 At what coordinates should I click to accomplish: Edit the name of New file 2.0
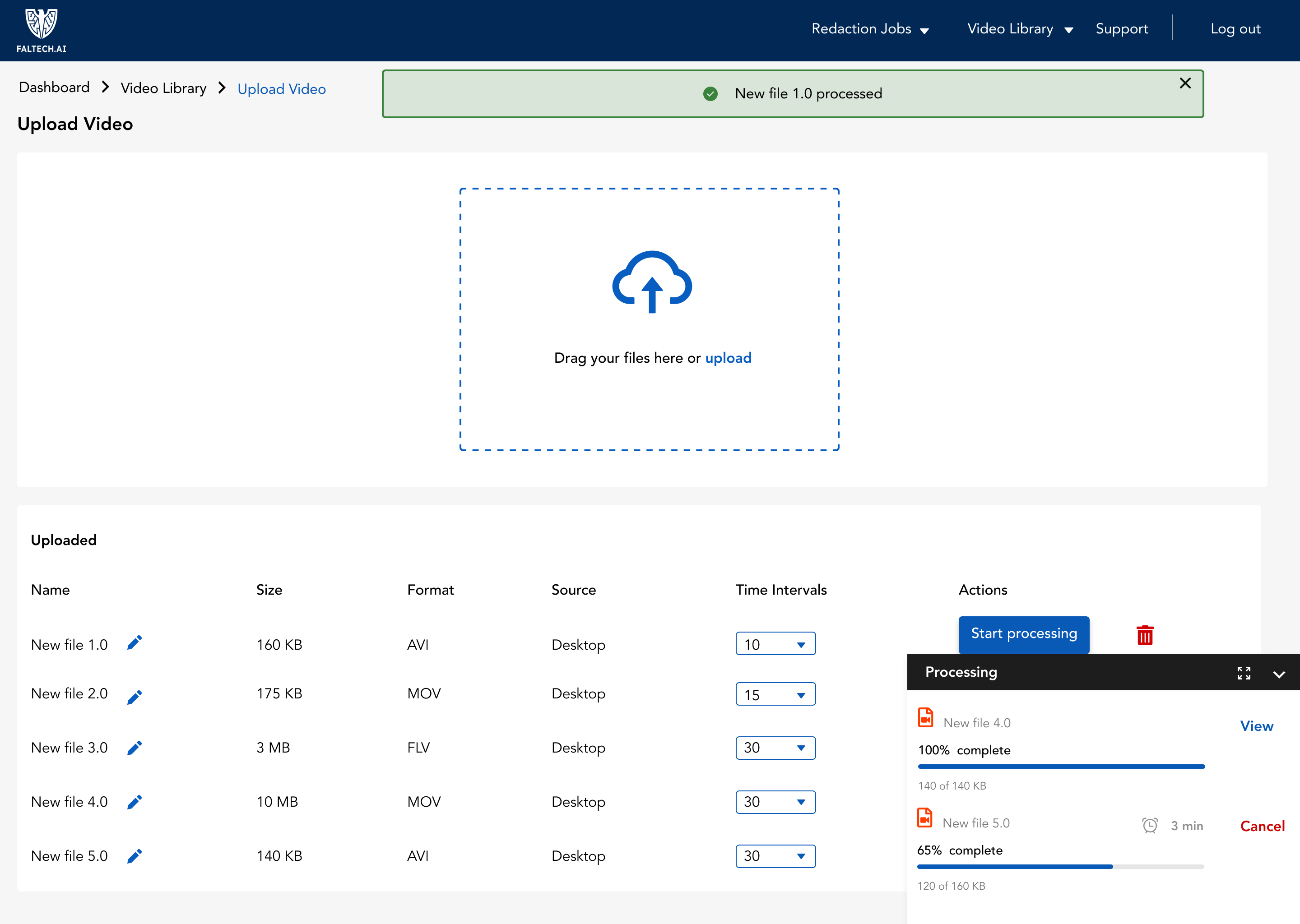[135, 697]
